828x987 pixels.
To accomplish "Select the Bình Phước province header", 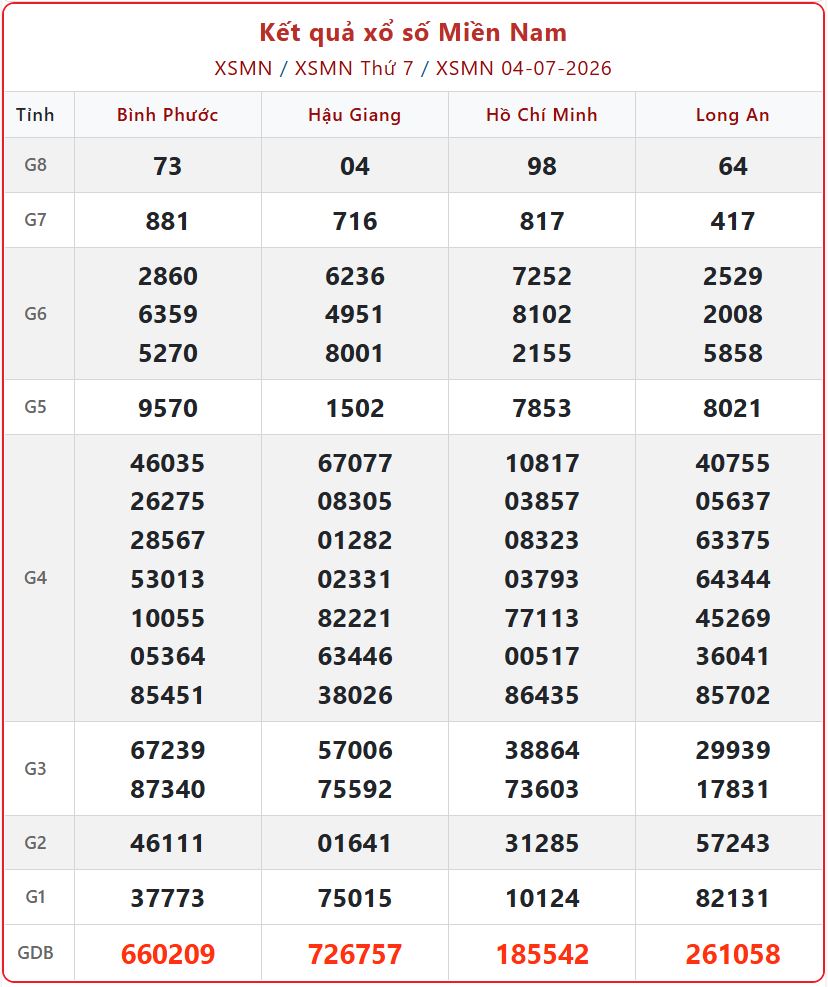I will pyautogui.click(x=167, y=115).
